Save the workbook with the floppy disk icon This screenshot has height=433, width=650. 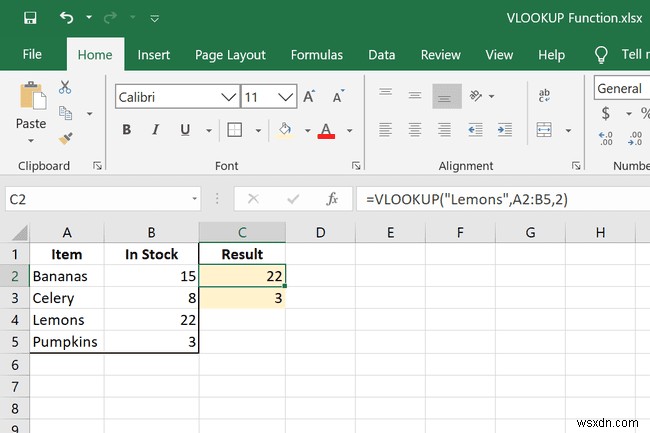[x=30, y=18]
